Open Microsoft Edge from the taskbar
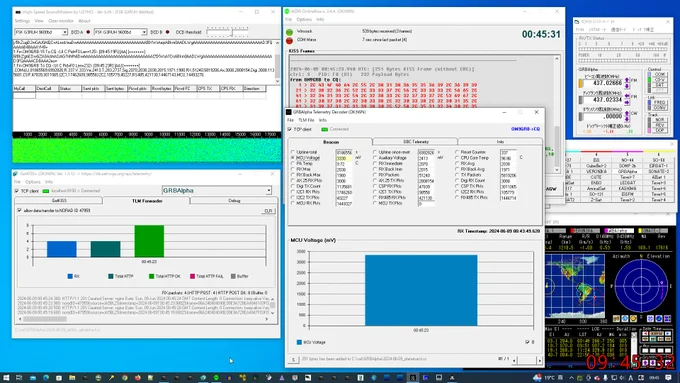 click(x=46, y=378)
